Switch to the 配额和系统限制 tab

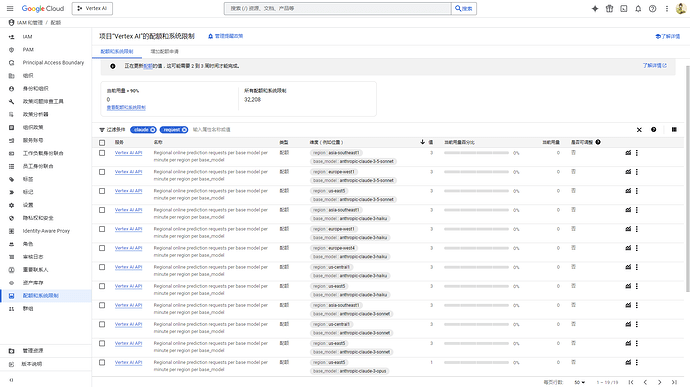click(x=117, y=52)
